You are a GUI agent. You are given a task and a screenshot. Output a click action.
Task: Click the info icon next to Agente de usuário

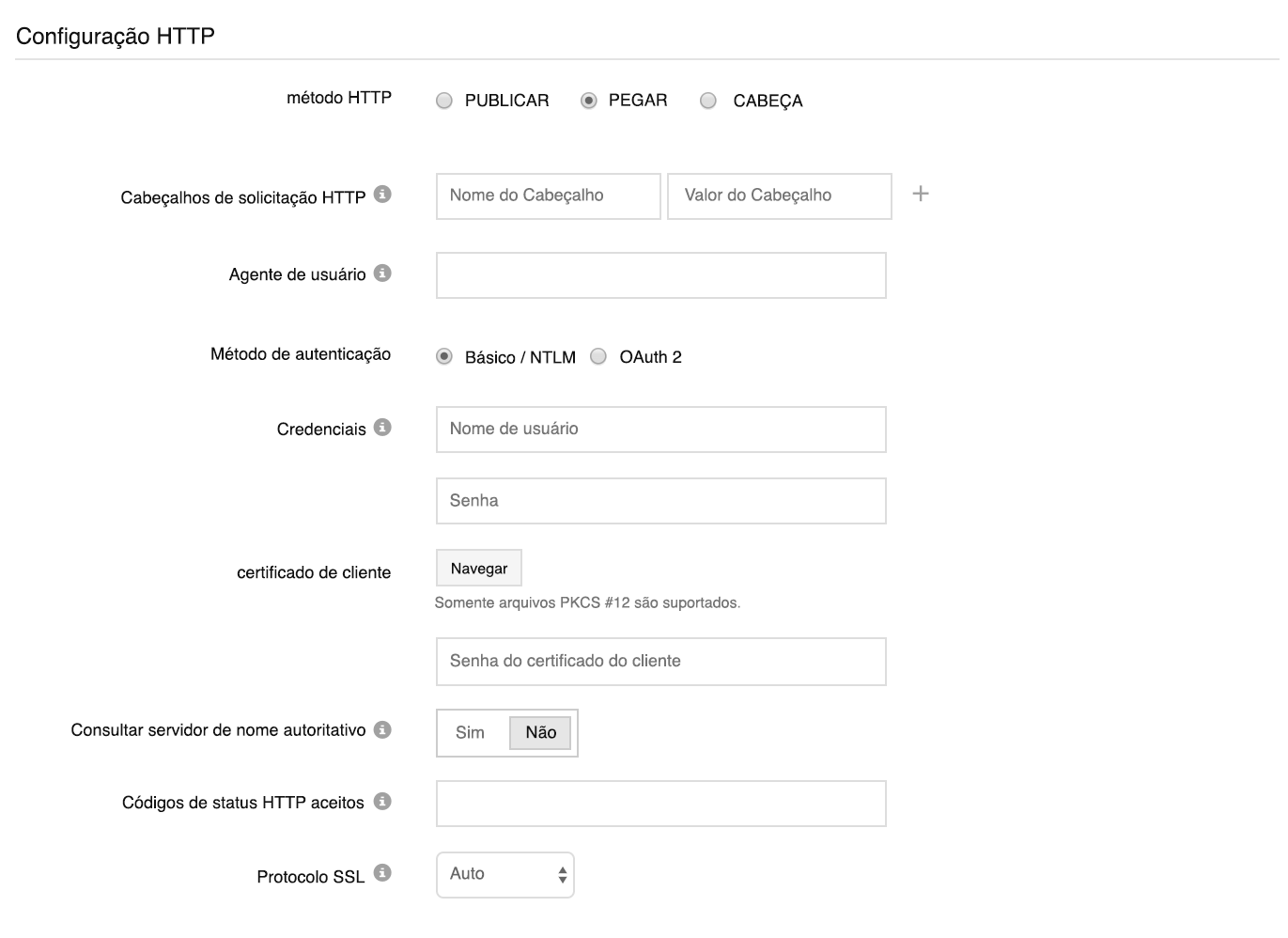click(382, 272)
